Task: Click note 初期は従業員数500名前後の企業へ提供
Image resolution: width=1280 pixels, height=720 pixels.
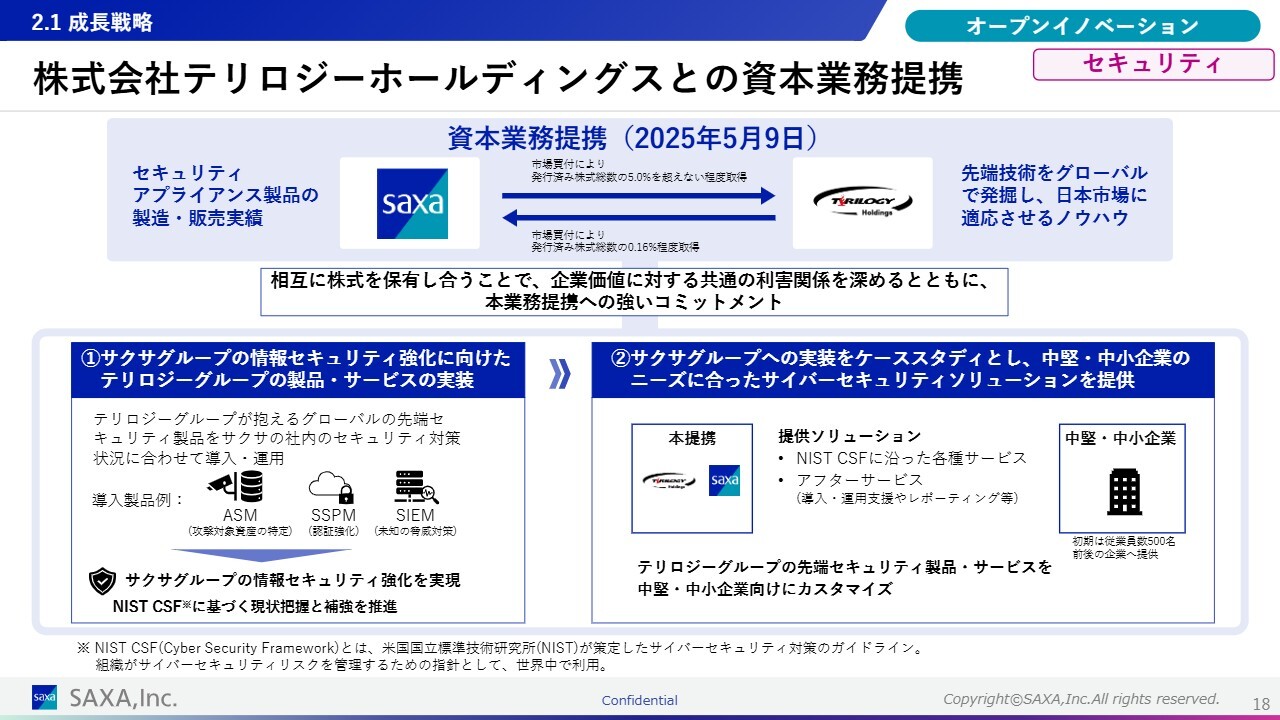Action: coord(1124,547)
